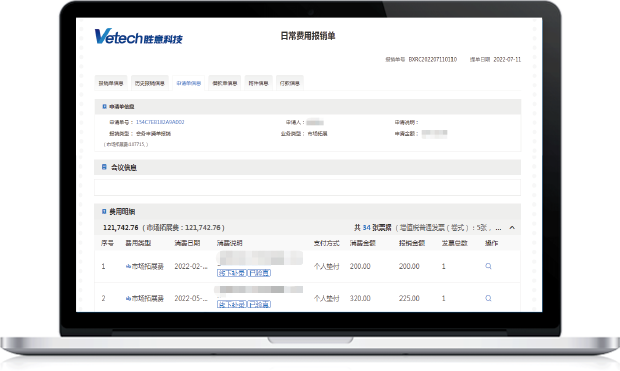Screen dimensions: 620x371
Task: Go to the 附件信息 tab
Action: (x=258, y=83)
